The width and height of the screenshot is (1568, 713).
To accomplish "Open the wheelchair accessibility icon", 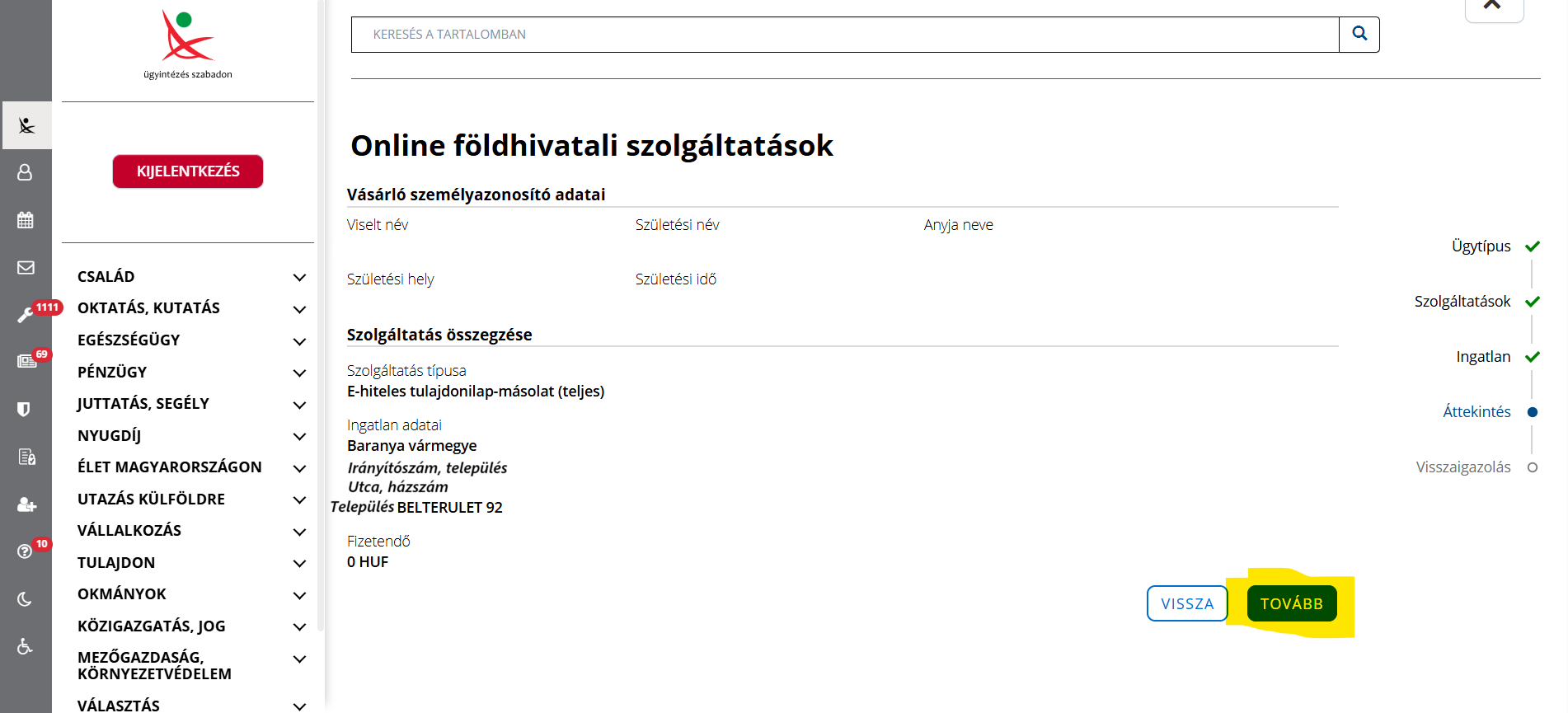I will pos(26,646).
